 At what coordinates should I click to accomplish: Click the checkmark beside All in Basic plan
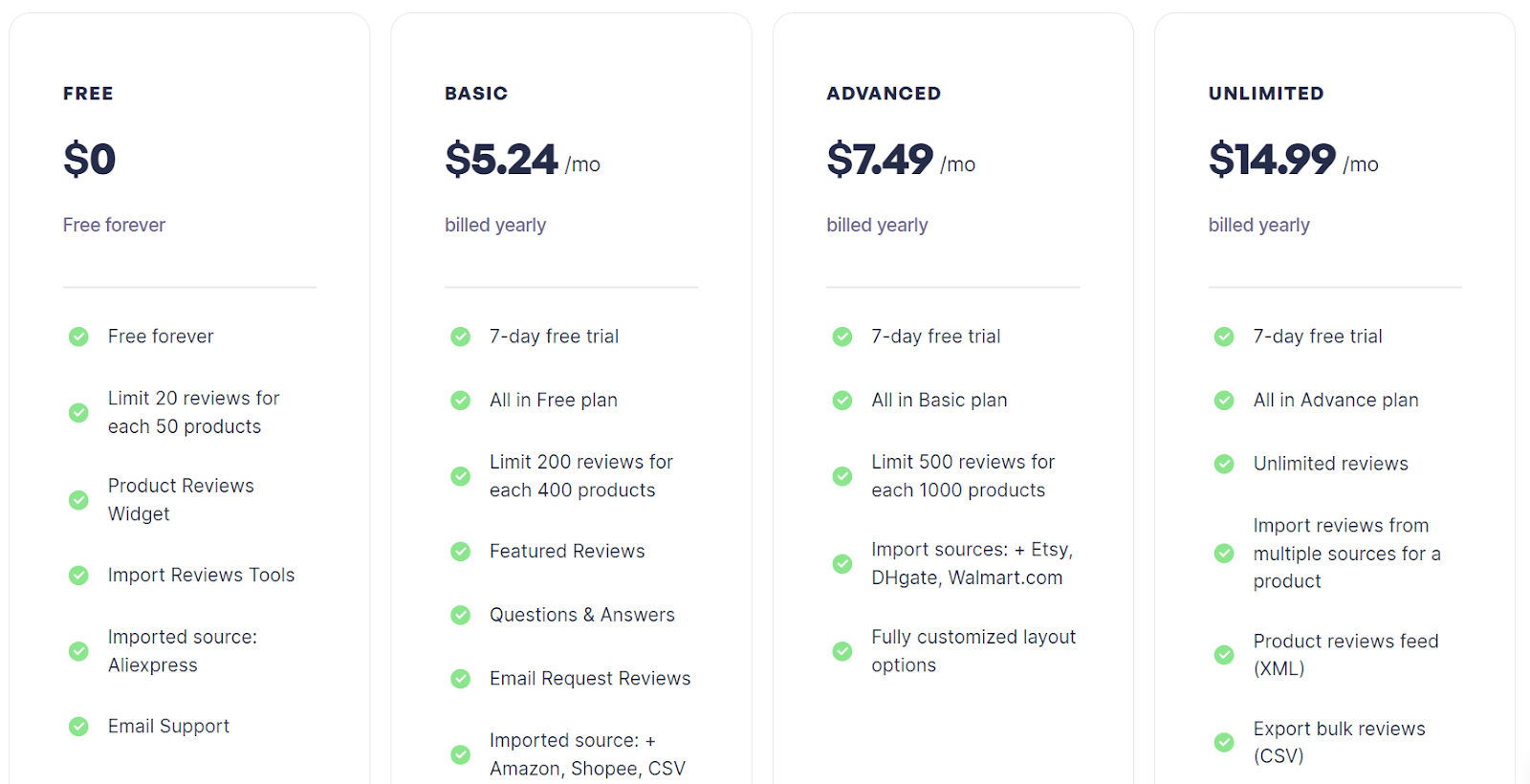(x=842, y=401)
